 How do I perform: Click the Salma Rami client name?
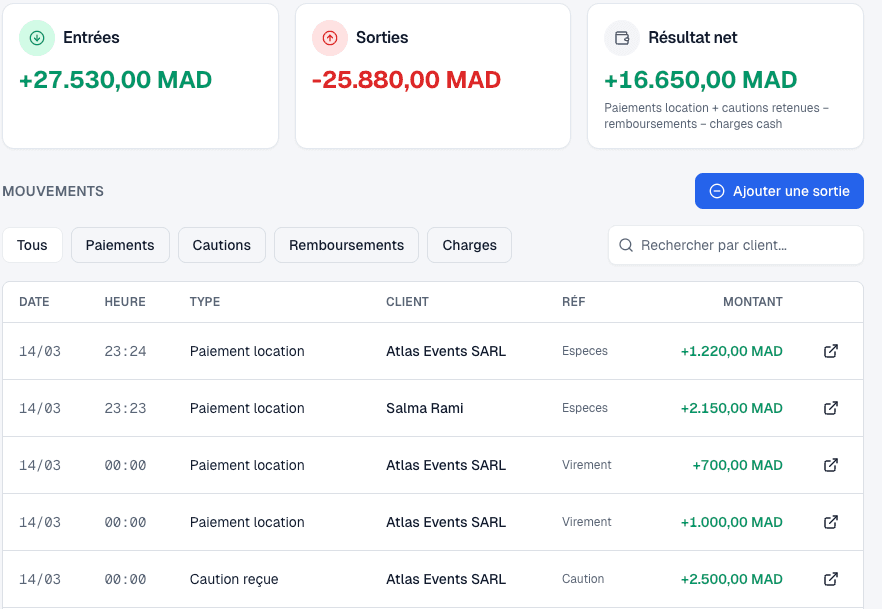pyautogui.click(x=424, y=408)
